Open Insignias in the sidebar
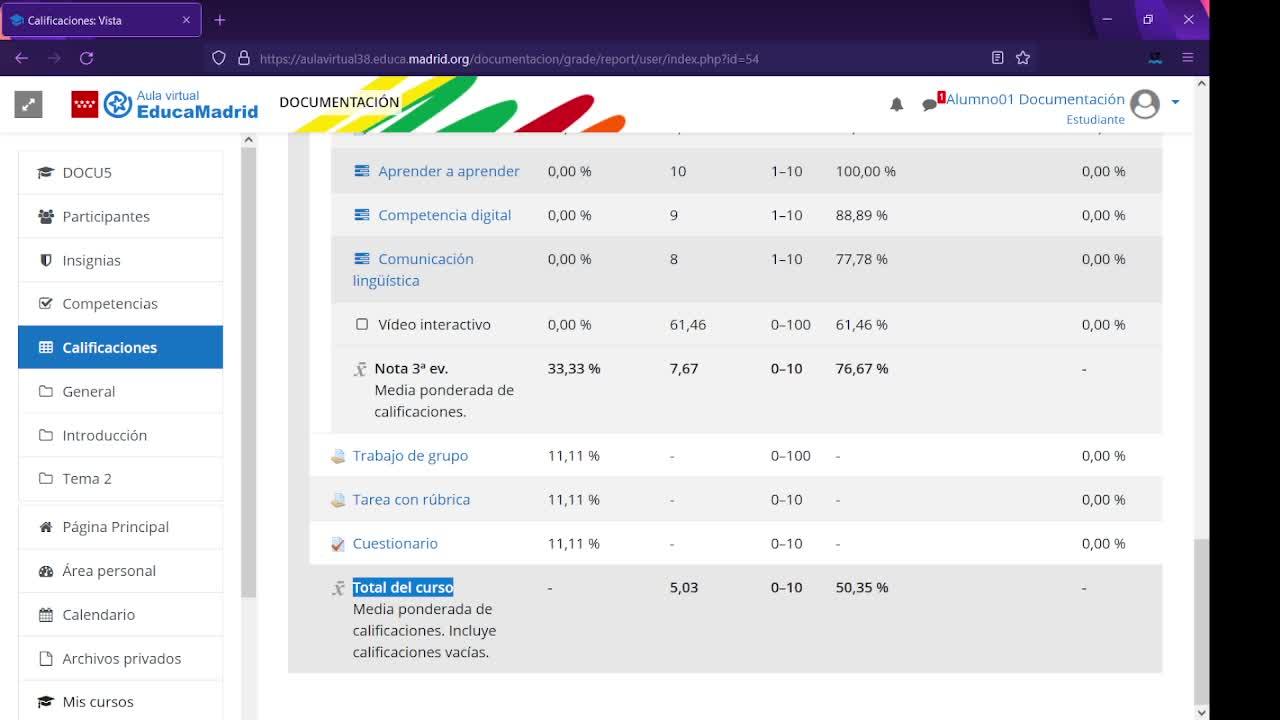 [x=120, y=260]
